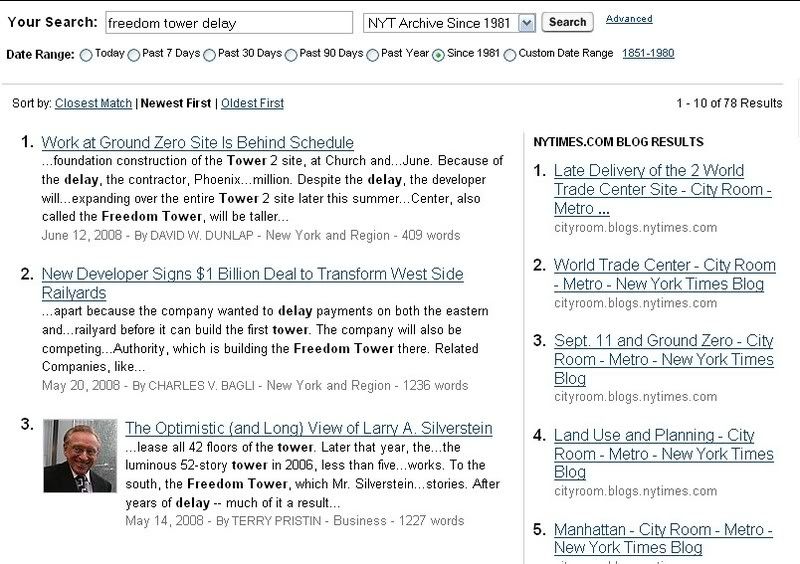Viewport: 800px width, 564px height.
Task: Select the Today date range radio
Action: click(86, 55)
